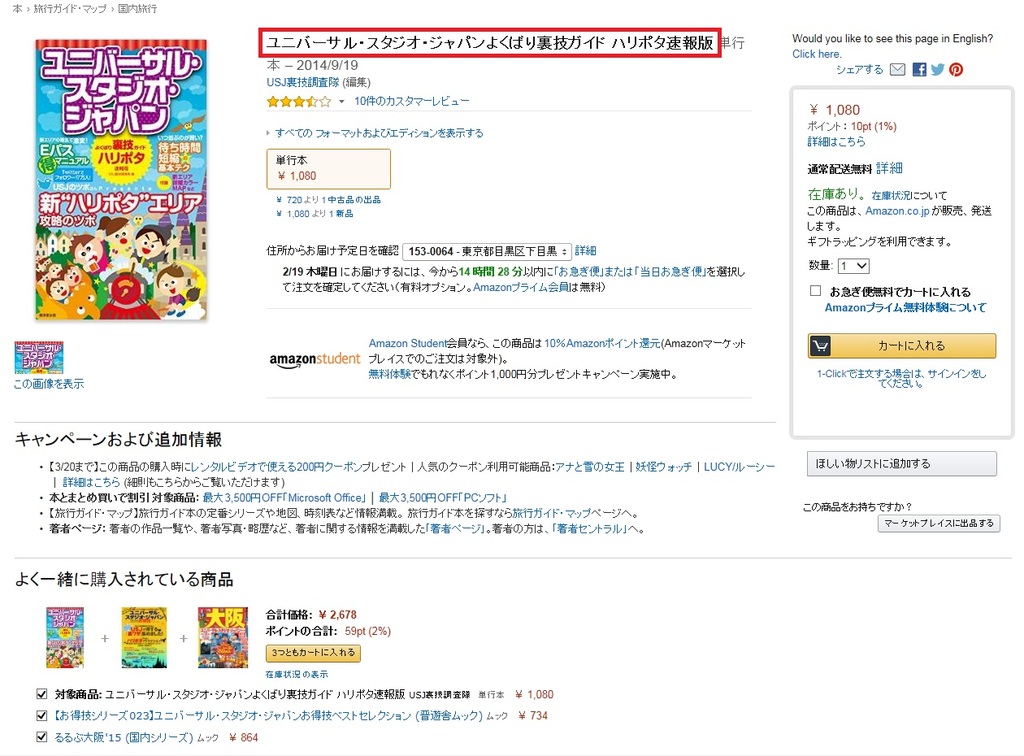The width and height of the screenshot is (1024, 756).
Task: Share the book on Facebook
Action: [x=919, y=69]
